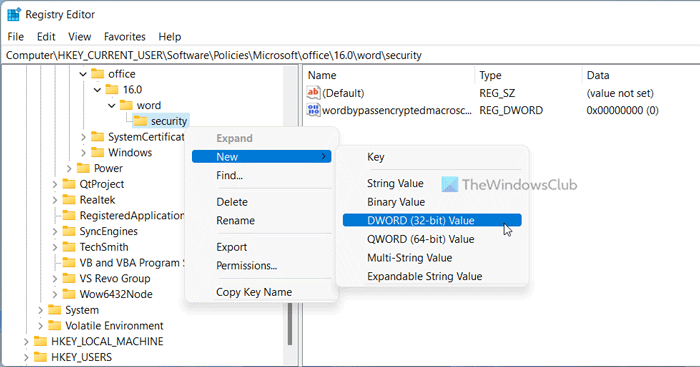Click the Power folder icon
Screen dimensions: 700x367
coord(83,168)
